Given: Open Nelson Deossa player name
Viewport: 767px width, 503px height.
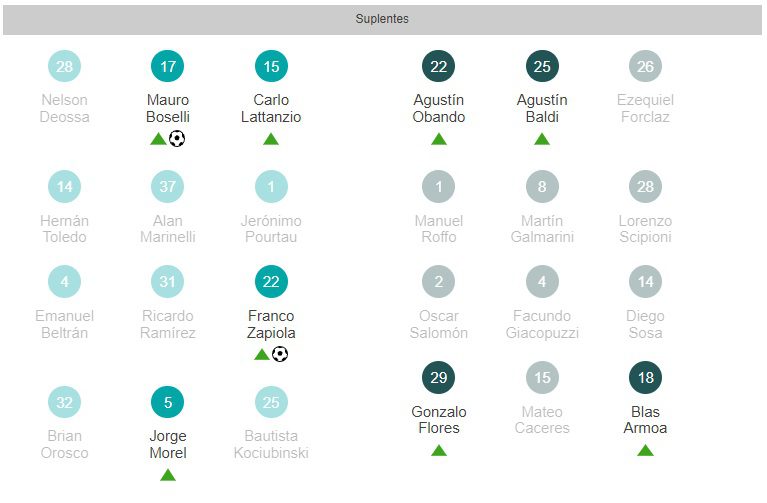Looking at the screenshot, I should click(65, 108).
